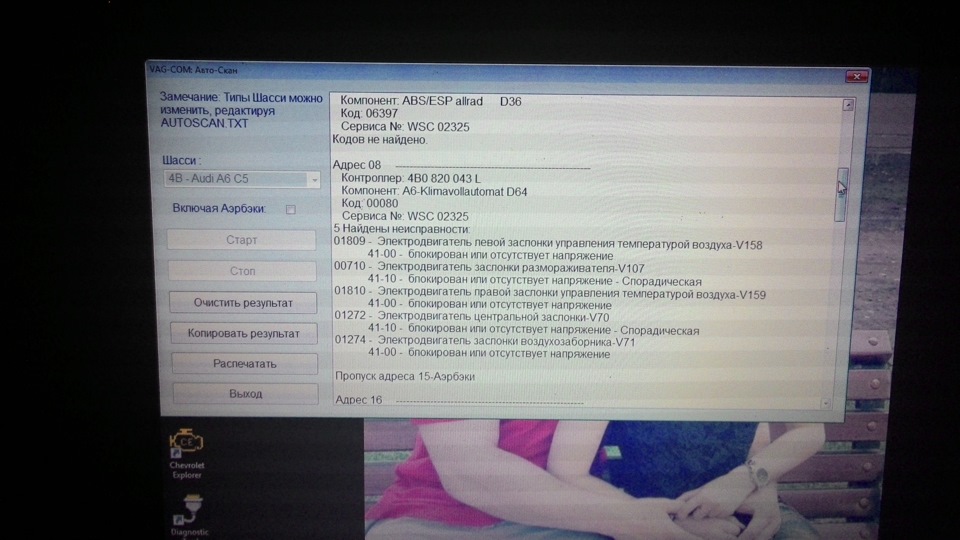This screenshot has height=540, width=960.
Task: Copy results with Копировать результат
Action: 244,333
